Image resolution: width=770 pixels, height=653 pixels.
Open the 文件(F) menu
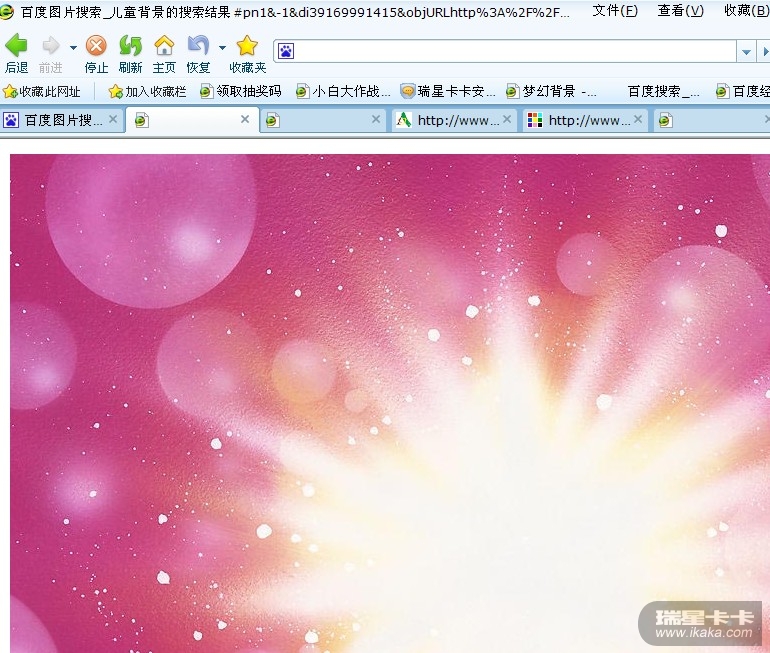coord(615,10)
